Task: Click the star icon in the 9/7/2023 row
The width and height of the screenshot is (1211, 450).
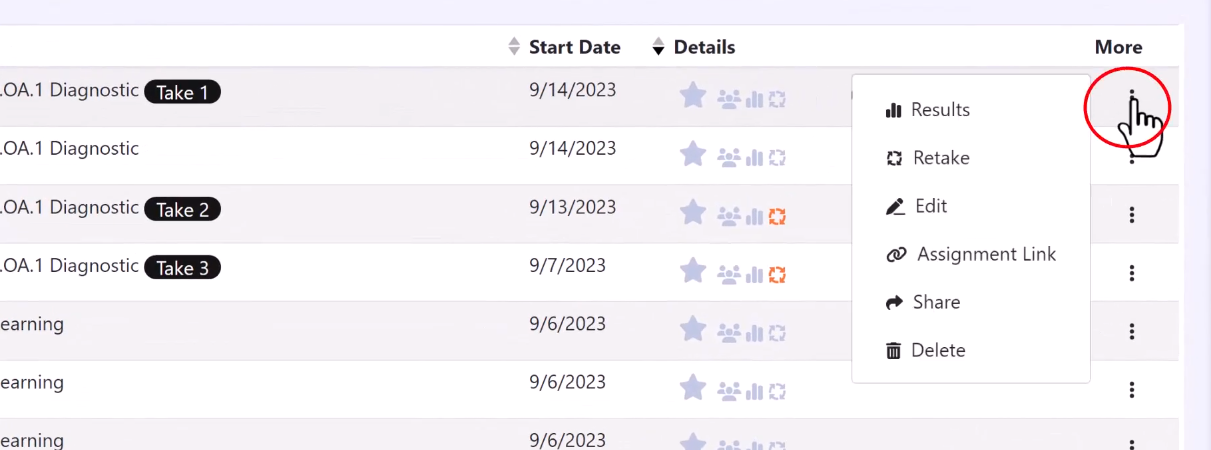Action: [693, 270]
